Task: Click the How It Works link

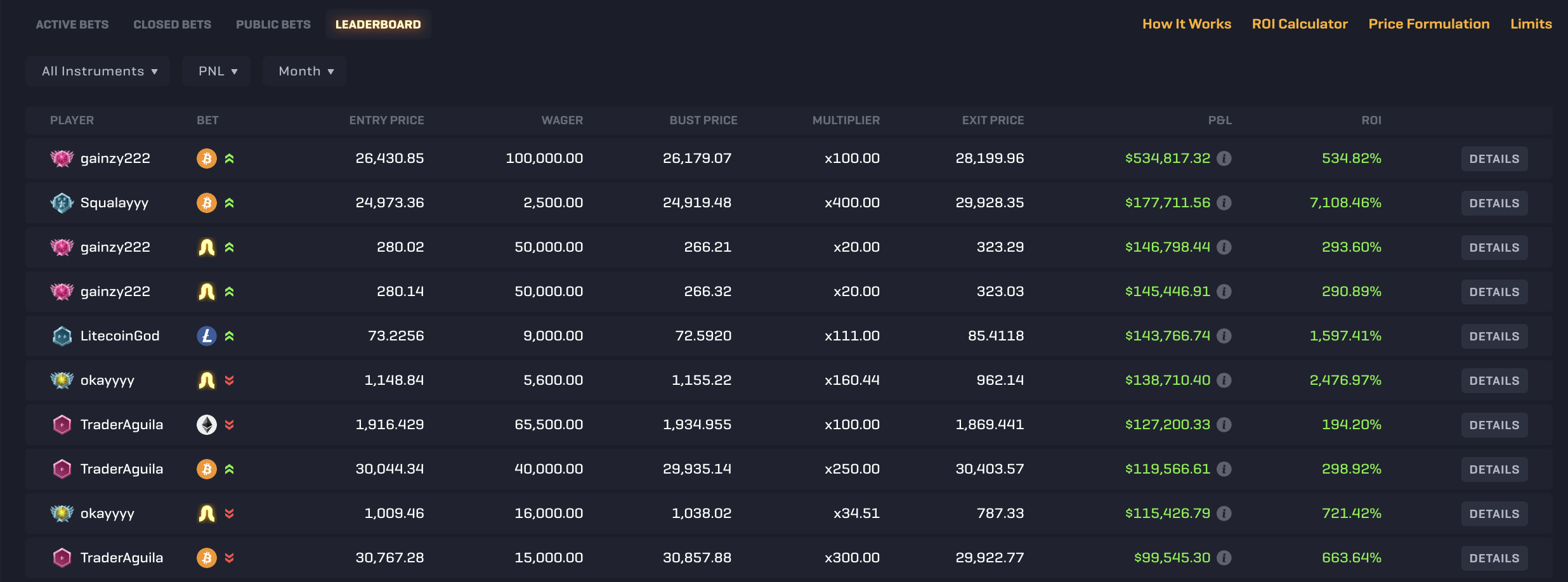Action: [1186, 23]
